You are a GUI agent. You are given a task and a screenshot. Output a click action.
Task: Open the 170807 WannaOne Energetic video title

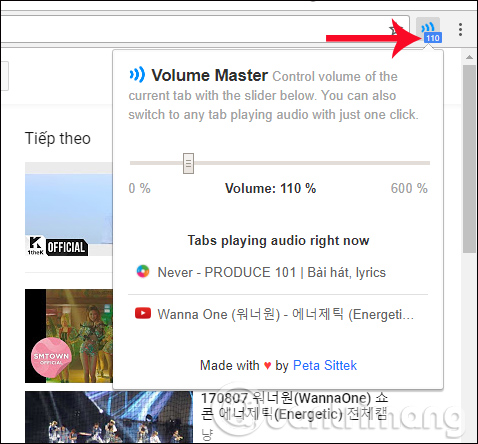click(x=295, y=406)
